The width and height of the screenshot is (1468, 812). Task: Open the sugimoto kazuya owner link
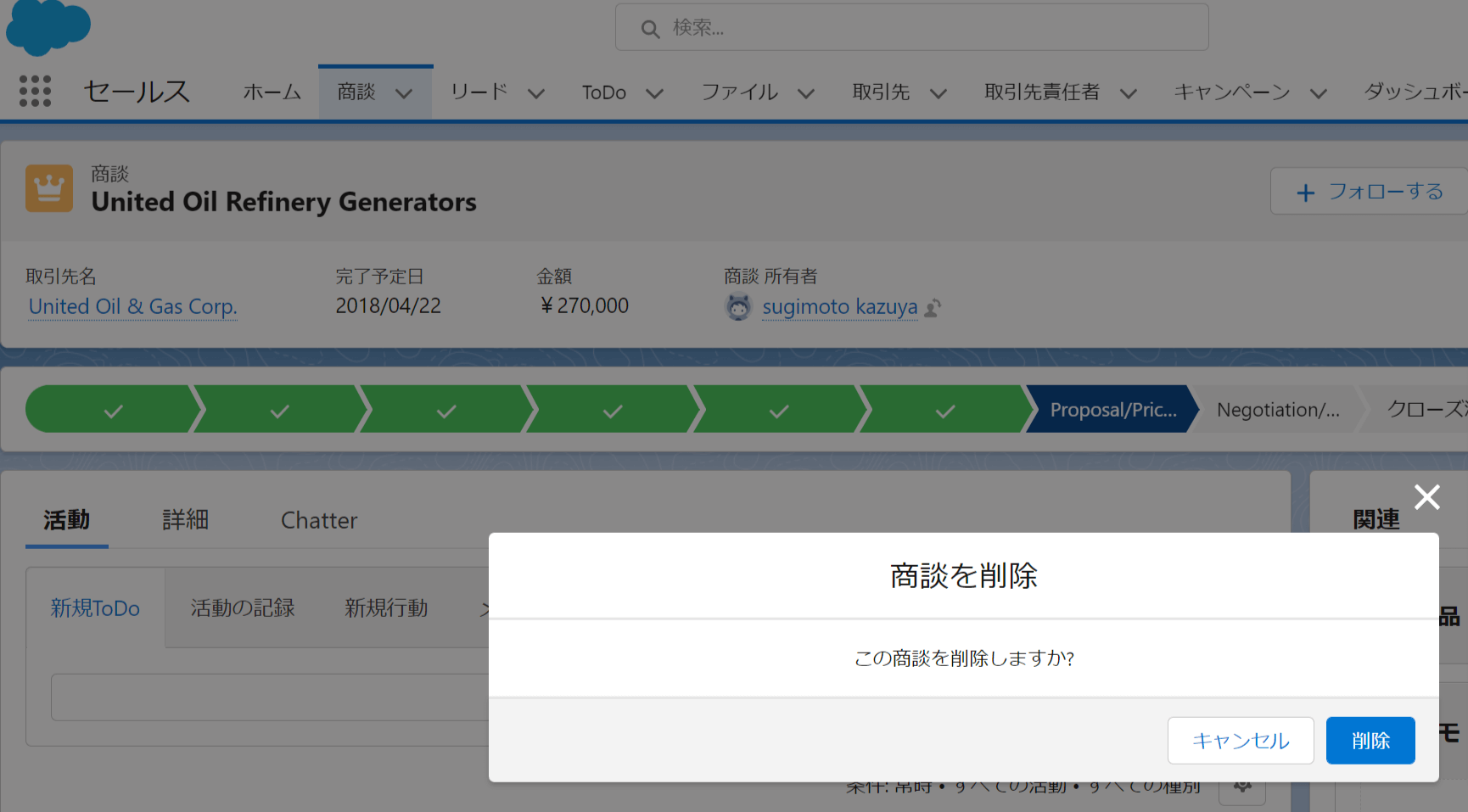pos(840,306)
